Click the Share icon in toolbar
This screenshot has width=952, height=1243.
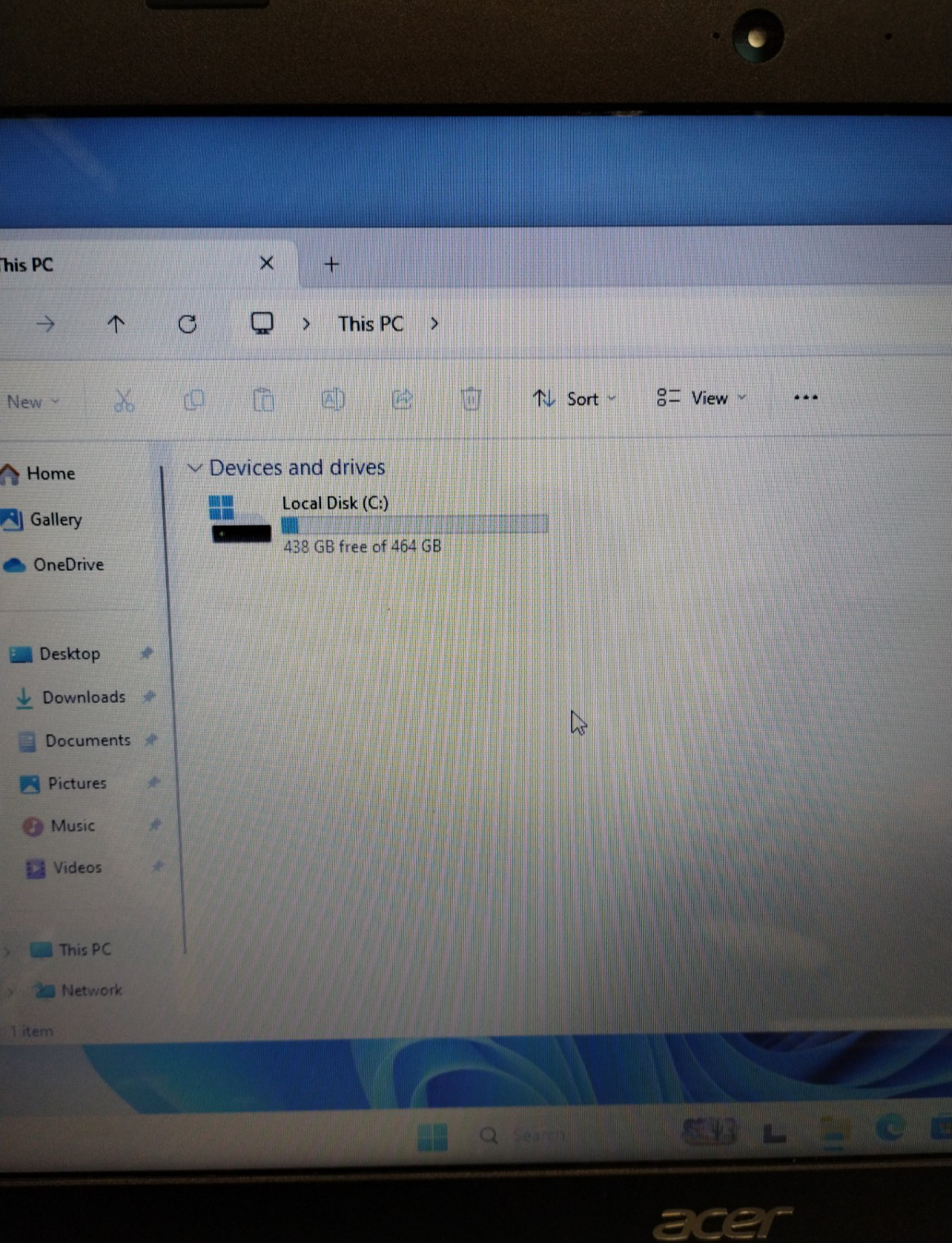point(402,399)
